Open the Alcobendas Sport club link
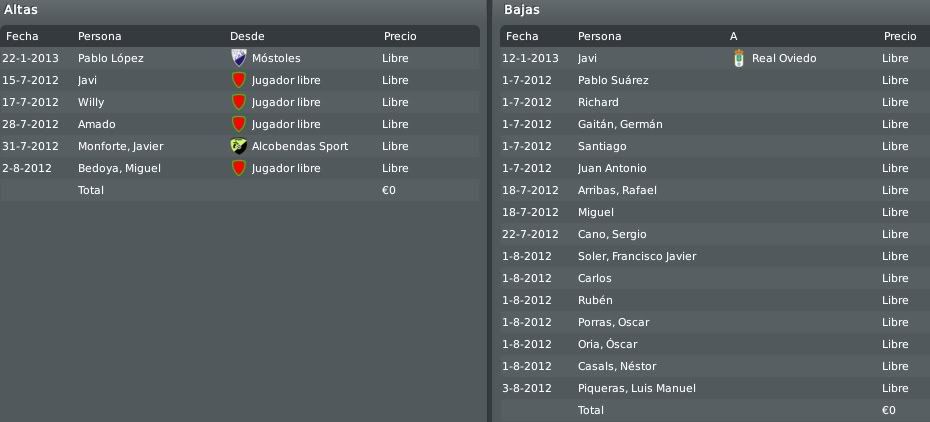Image resolution: width=930 pixels, height=422 pixels. [x=300, y=146]
